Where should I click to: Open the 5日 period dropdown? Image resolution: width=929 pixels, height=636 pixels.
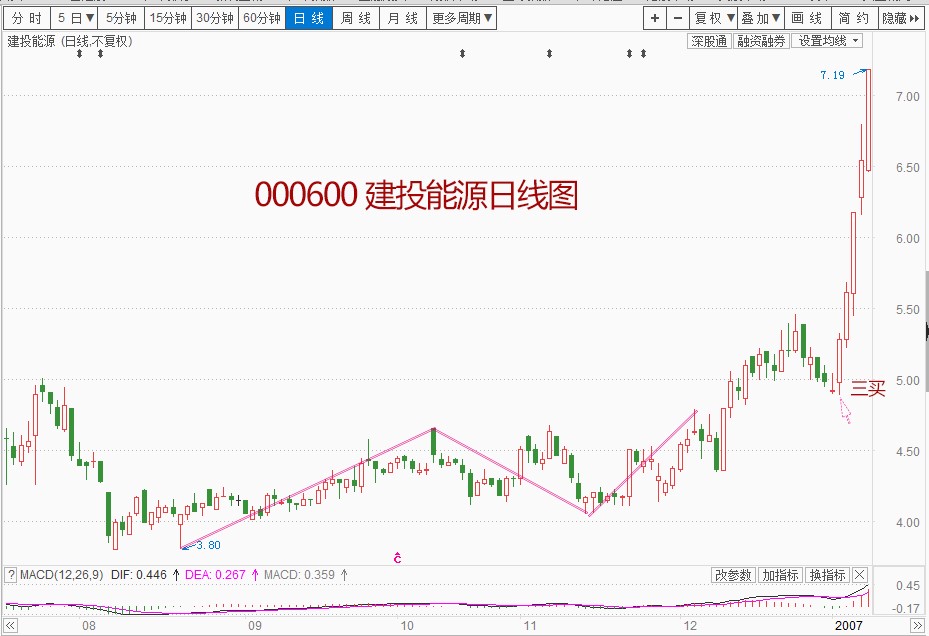point(76,18)
